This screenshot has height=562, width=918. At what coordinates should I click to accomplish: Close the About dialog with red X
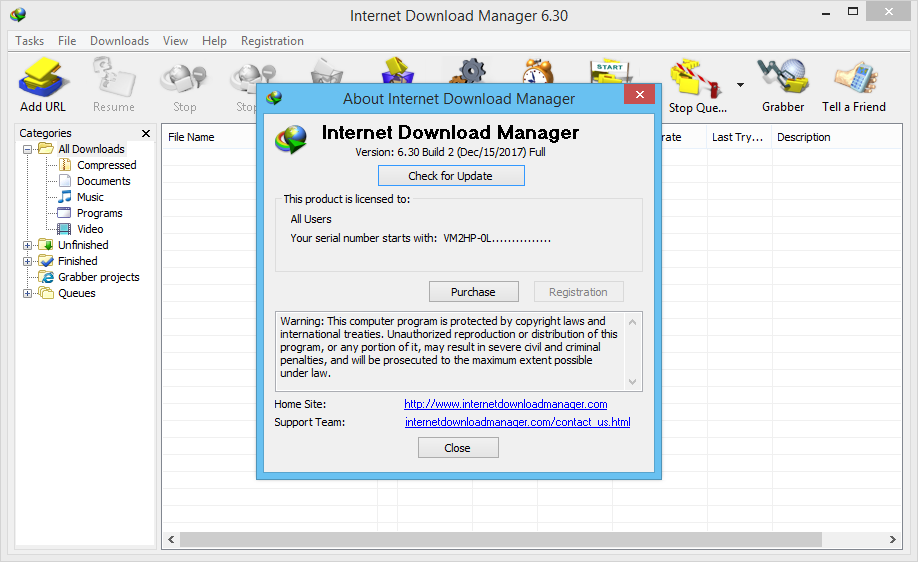639,94
